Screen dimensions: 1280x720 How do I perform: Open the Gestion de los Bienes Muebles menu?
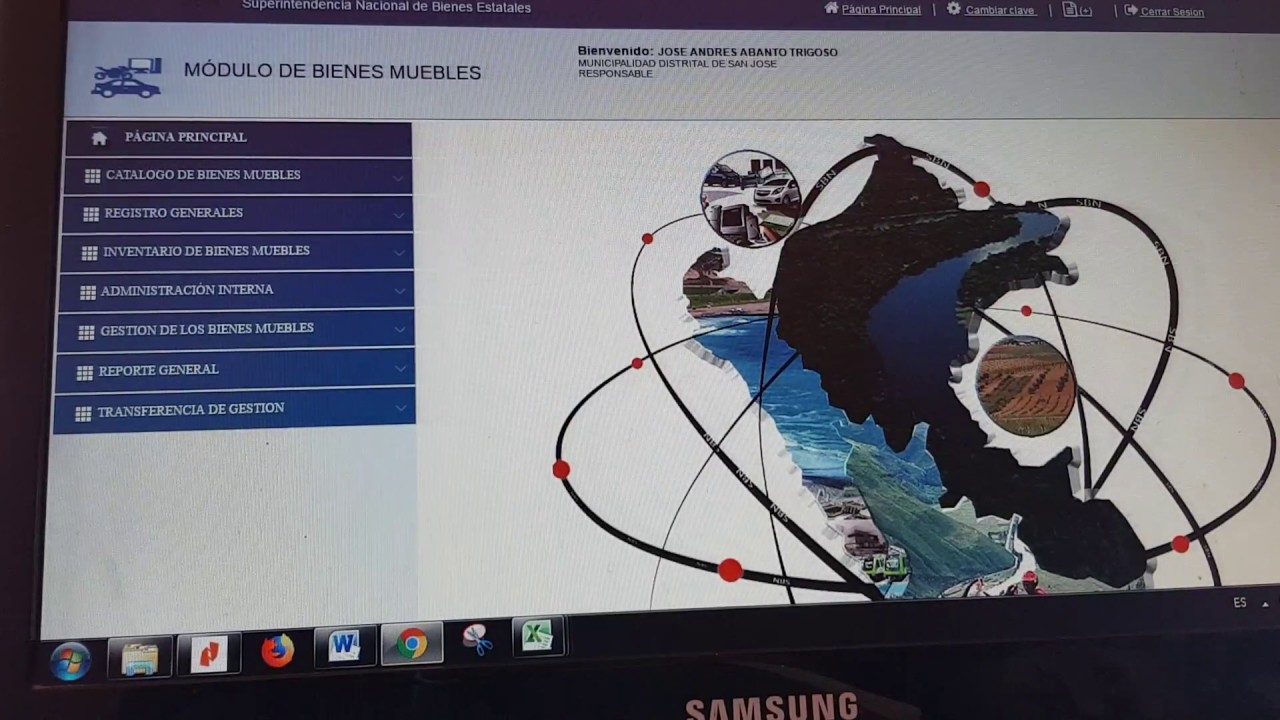(x=234, y=329)
